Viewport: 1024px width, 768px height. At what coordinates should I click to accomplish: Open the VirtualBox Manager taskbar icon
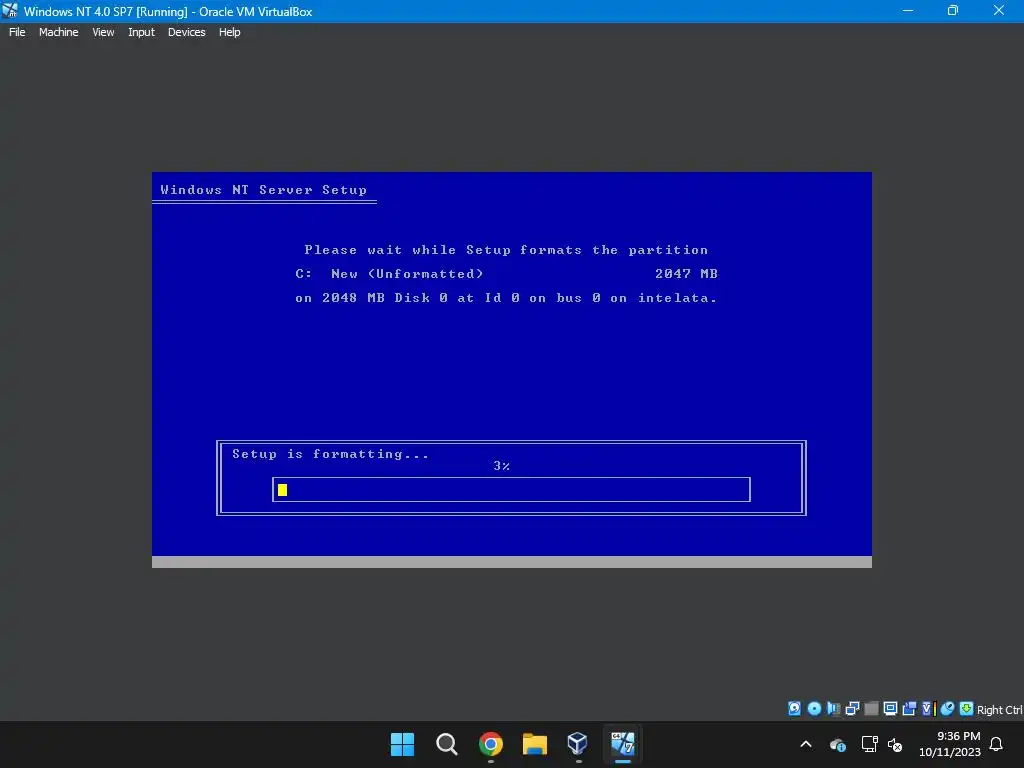coord(579,744)
